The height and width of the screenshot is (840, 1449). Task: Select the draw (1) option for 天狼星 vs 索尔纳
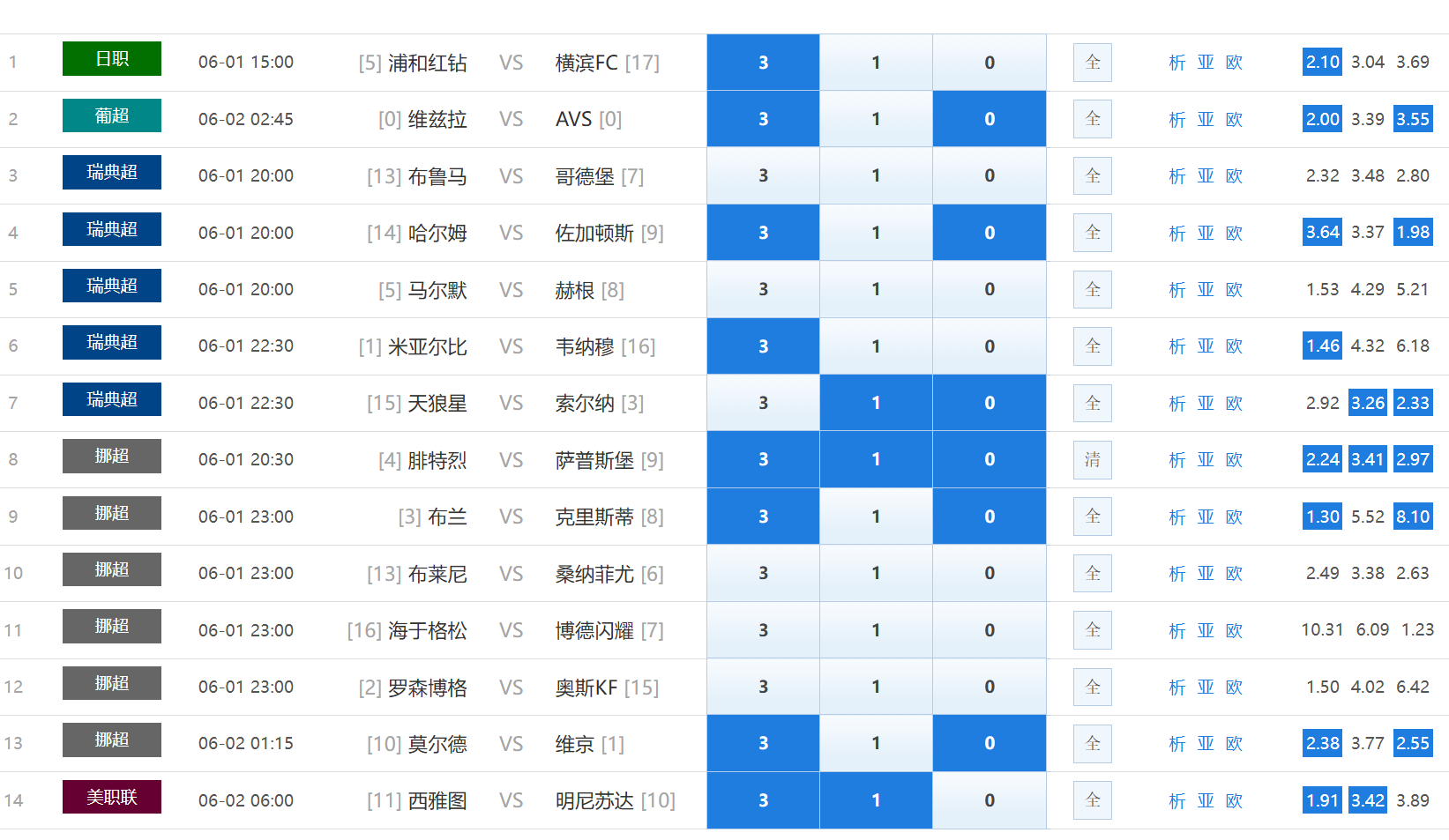pyautogui.click(x=876, y=403)
